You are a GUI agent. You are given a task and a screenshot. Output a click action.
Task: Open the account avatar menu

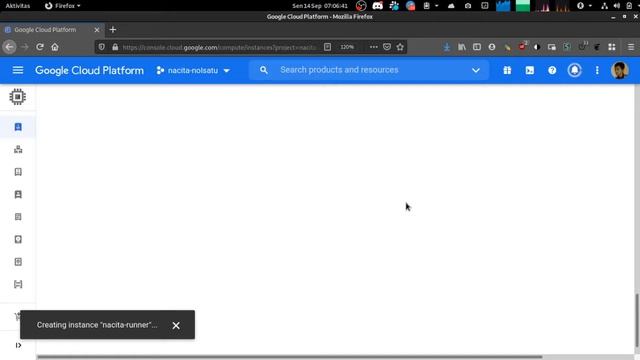click(x=619, y=70)
